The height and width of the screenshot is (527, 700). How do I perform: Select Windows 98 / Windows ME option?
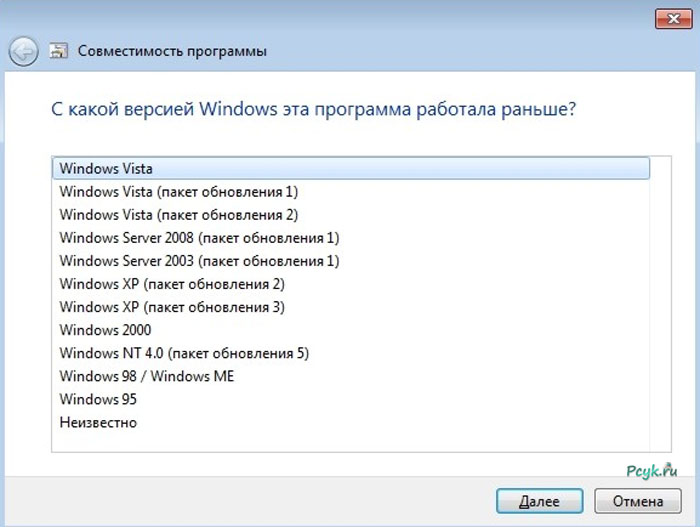(146, 376)
